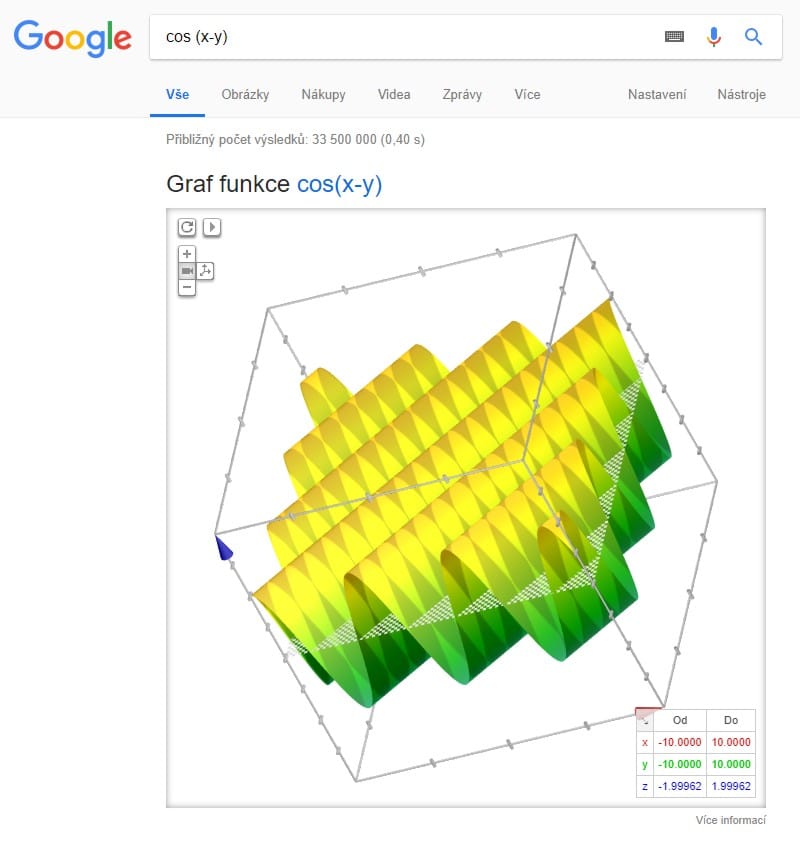Zoom in on the graph with plus
The width and height of the screenshot is (800, 844).
click(187, 254)
